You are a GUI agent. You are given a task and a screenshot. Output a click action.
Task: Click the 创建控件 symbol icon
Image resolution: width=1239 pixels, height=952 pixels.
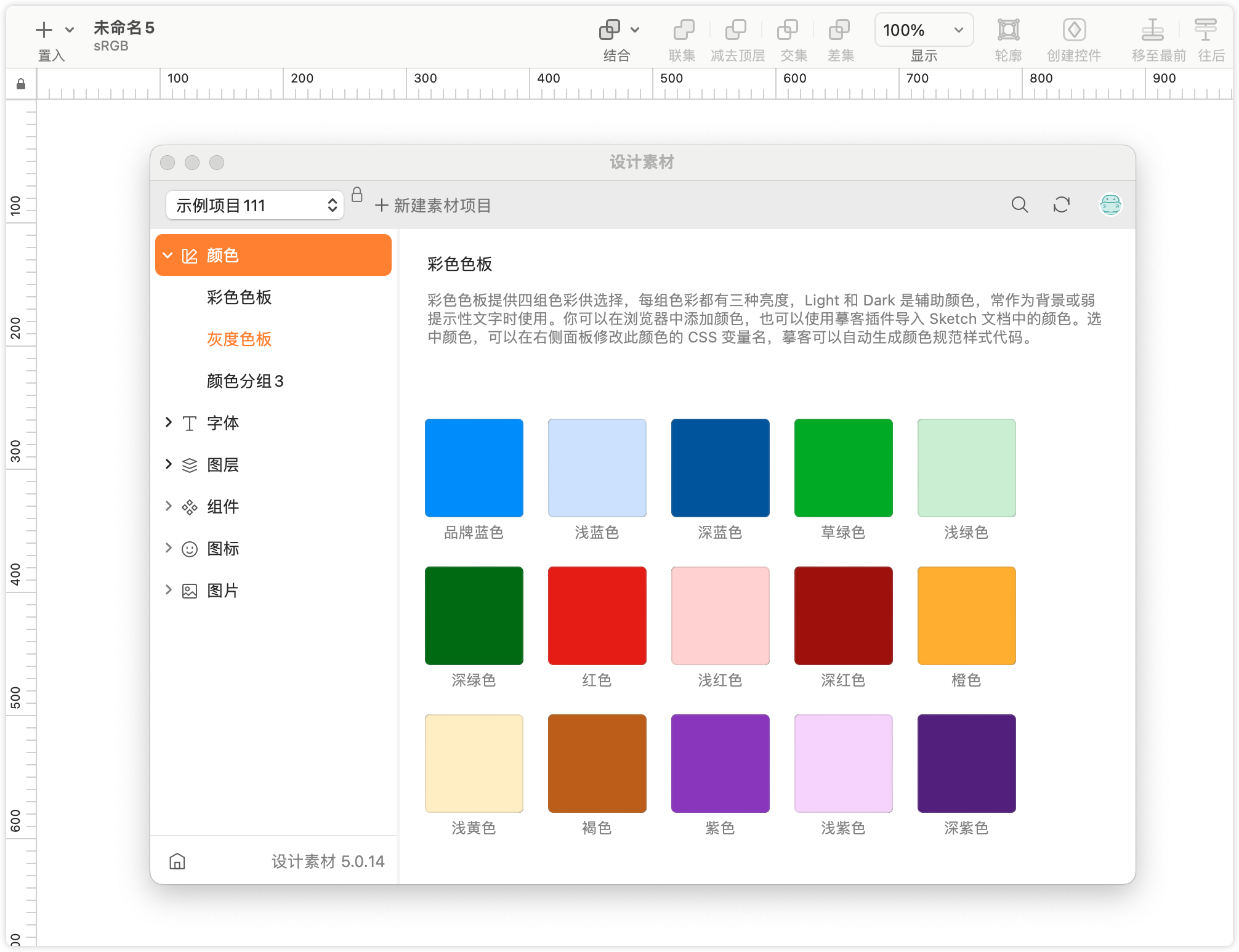click(1074, 30)
